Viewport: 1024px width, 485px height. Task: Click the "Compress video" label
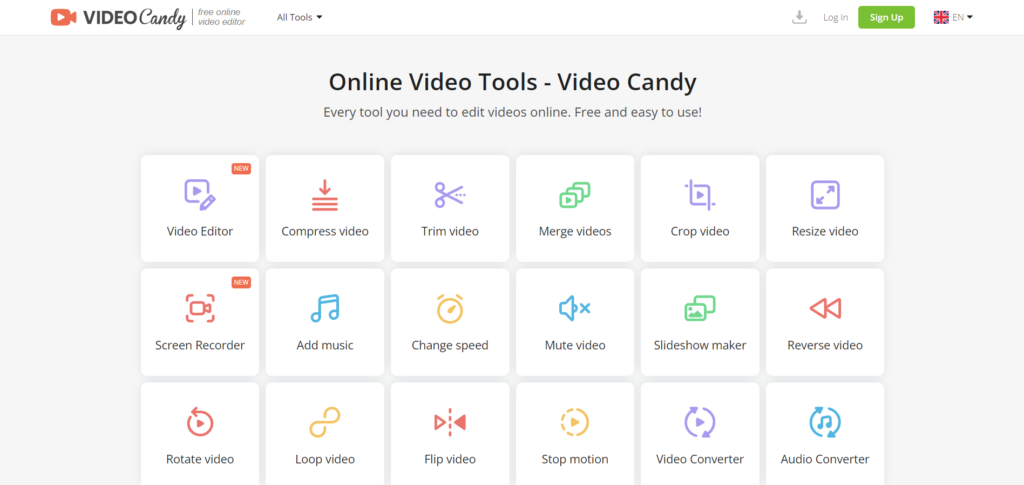pyautogui.click(x=325, y=231)
